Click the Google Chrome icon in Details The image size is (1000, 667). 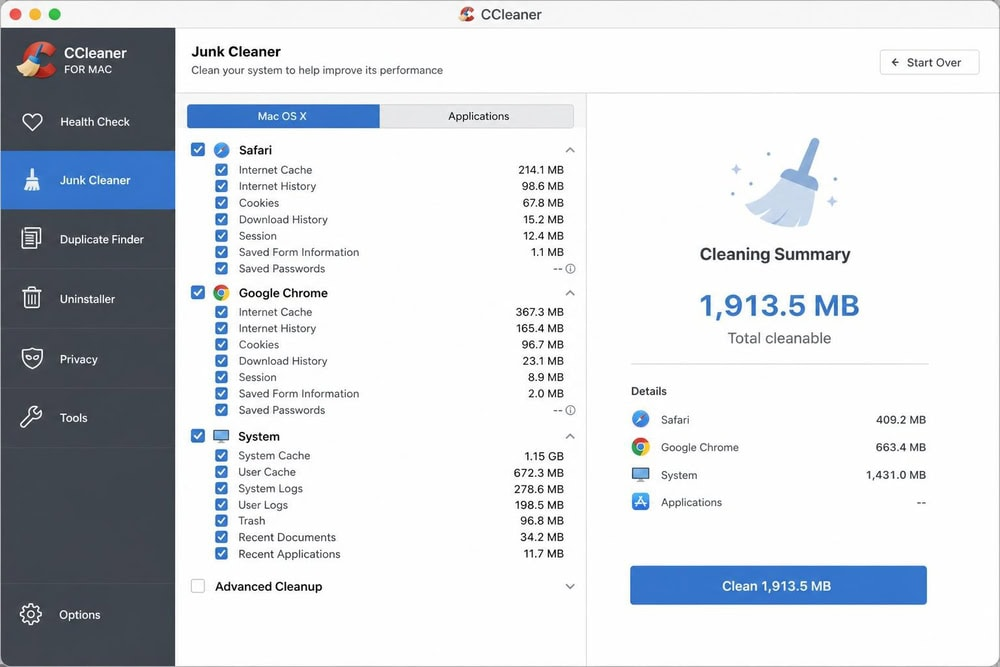tap(640, 446)
